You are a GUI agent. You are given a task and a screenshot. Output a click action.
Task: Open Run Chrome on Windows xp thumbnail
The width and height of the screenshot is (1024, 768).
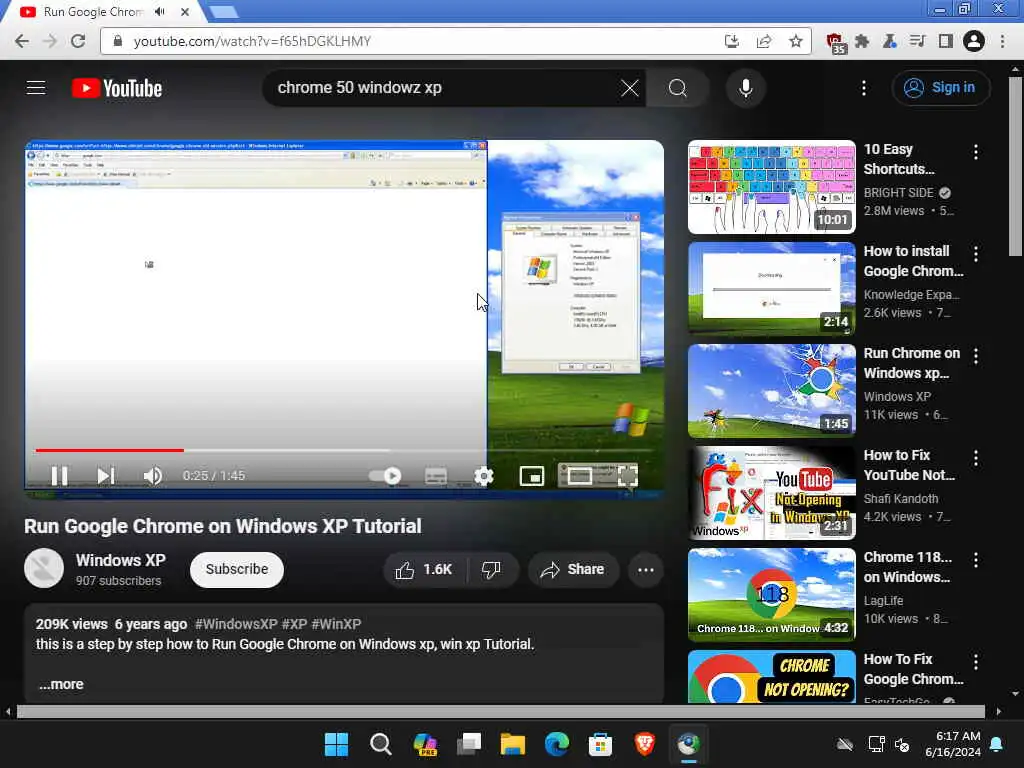pyautogui.click(x=771, y=391)
